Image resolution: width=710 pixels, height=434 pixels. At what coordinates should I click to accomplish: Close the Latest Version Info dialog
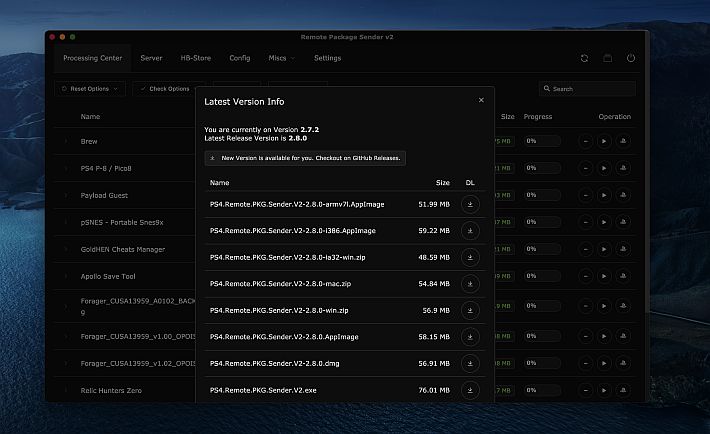(481, 100)
